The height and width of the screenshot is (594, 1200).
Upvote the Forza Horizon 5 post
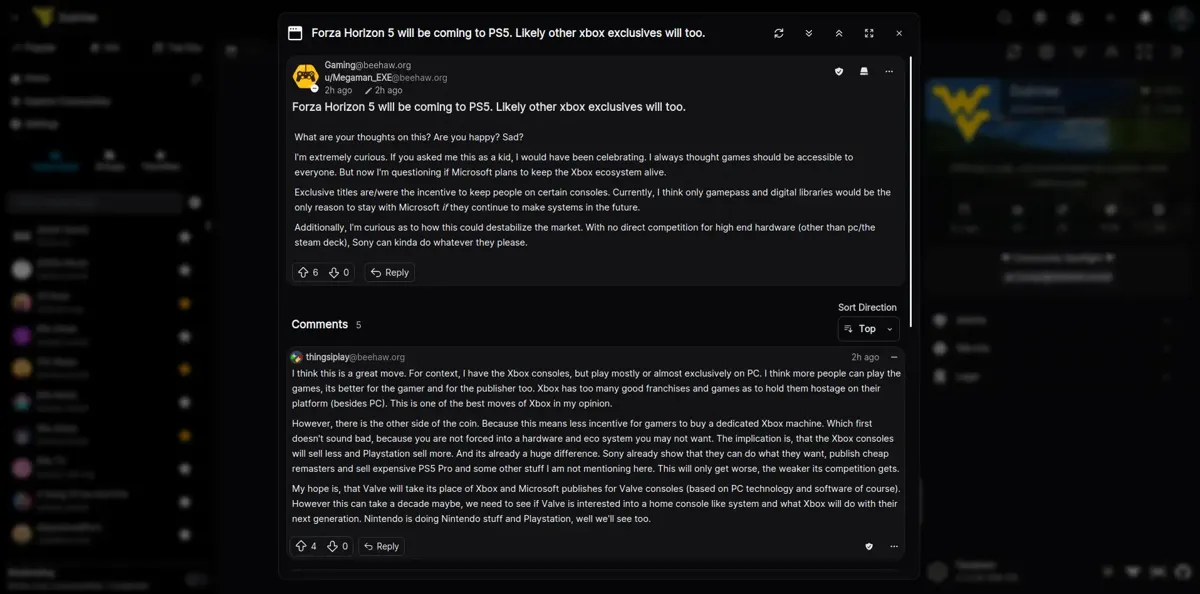tap(302, 272)
